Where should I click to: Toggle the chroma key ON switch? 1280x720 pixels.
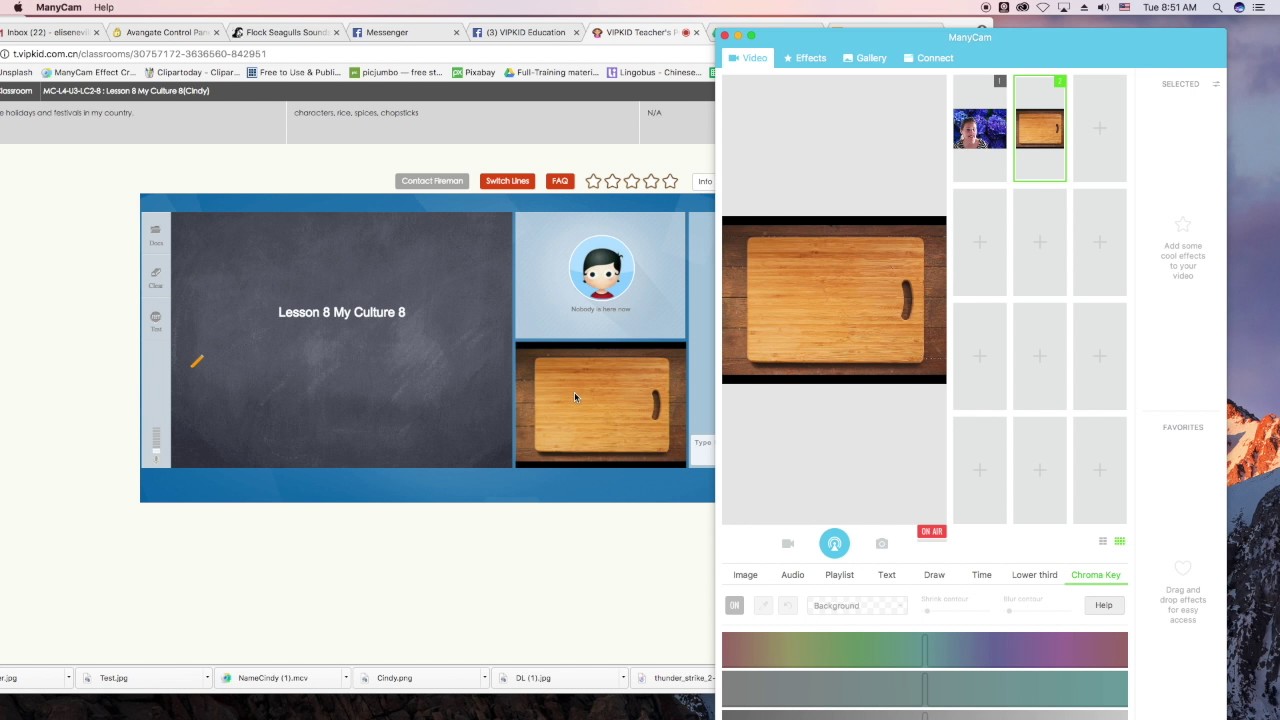(x=734, y=605)
